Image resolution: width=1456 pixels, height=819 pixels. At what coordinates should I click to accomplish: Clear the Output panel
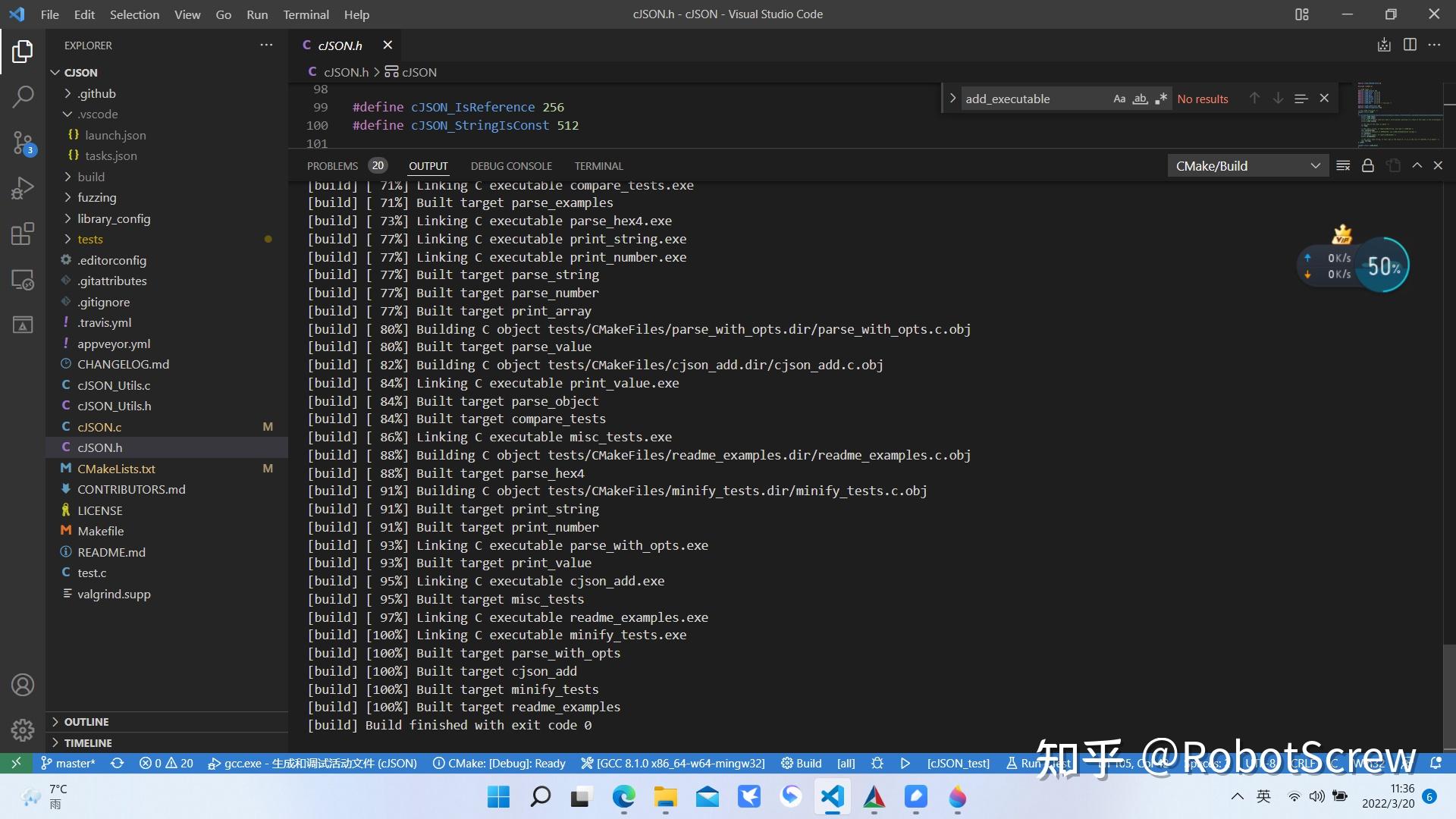tap(1343, 165)
